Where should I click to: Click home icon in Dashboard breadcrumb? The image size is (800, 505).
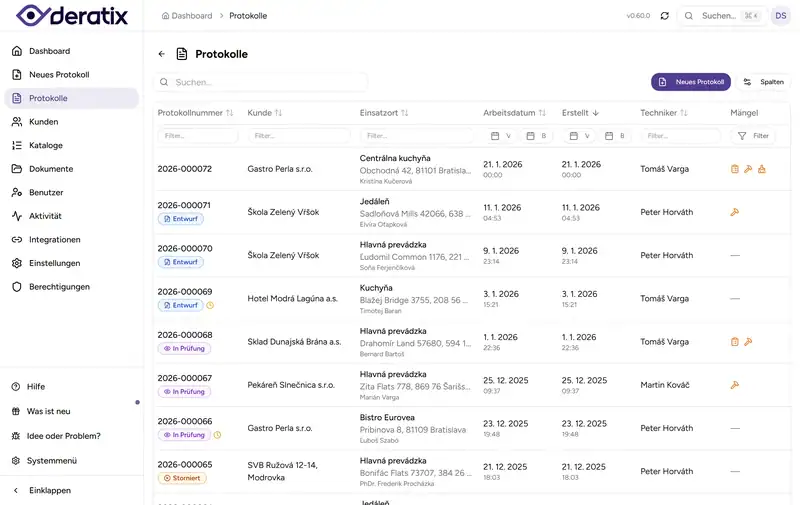click(x=165, y=16)
